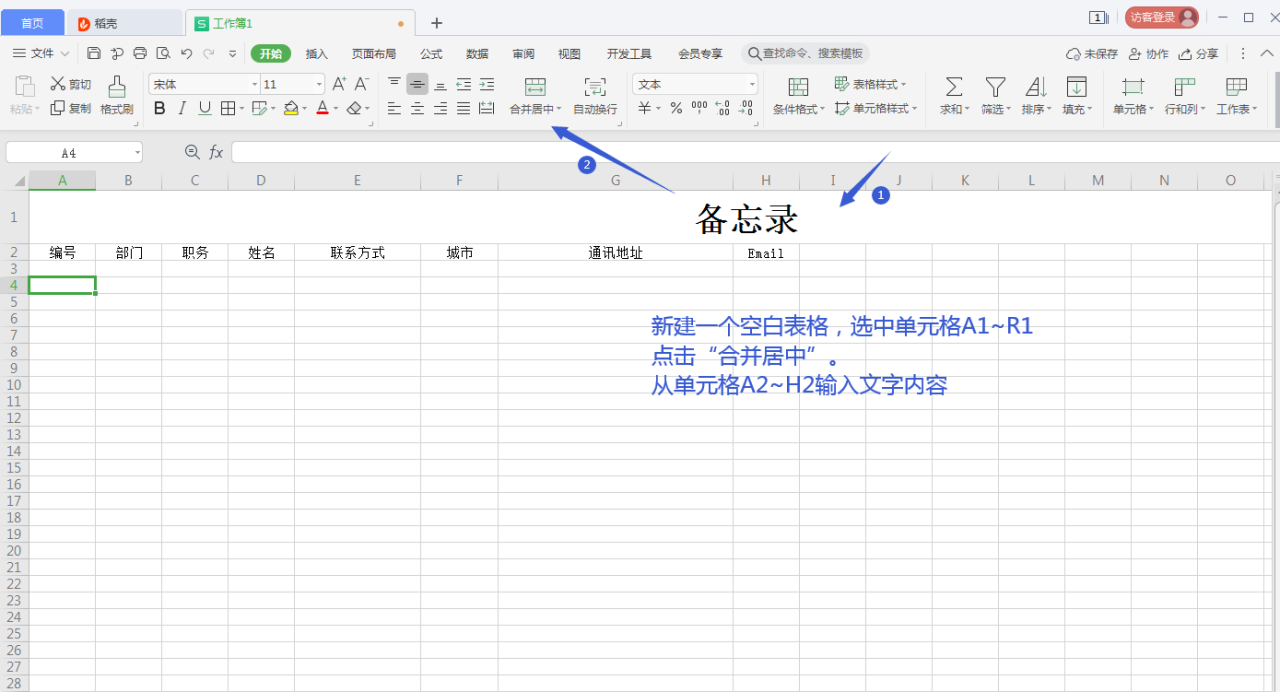Click the increase decimal places icon
1280x692 pixels.
tap(724, 108)
